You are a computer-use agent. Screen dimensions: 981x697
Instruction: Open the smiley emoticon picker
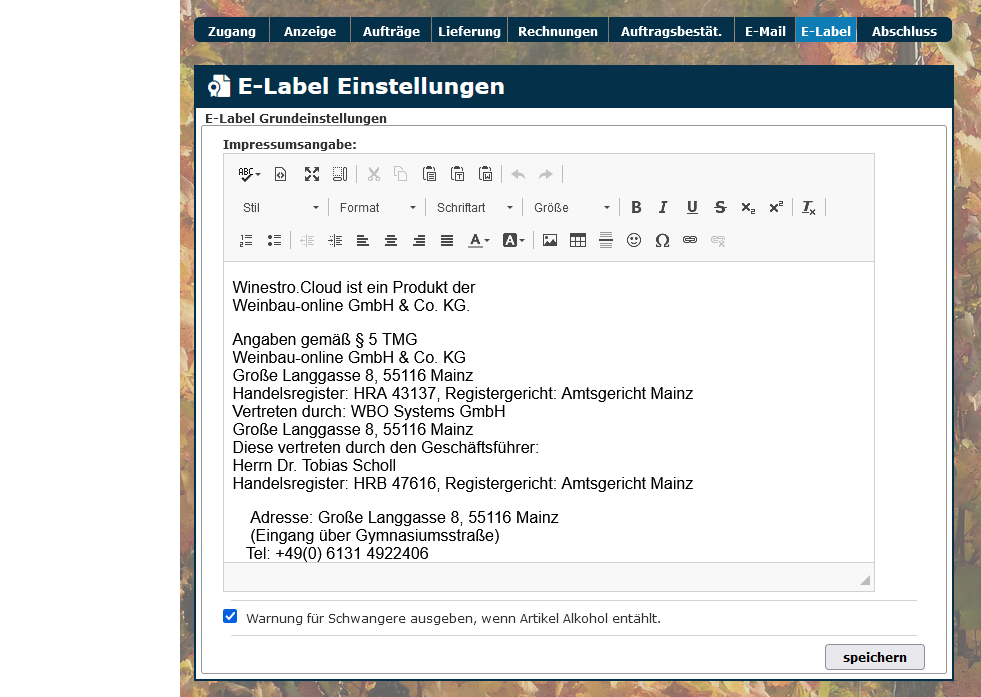[x=634, y=240]
